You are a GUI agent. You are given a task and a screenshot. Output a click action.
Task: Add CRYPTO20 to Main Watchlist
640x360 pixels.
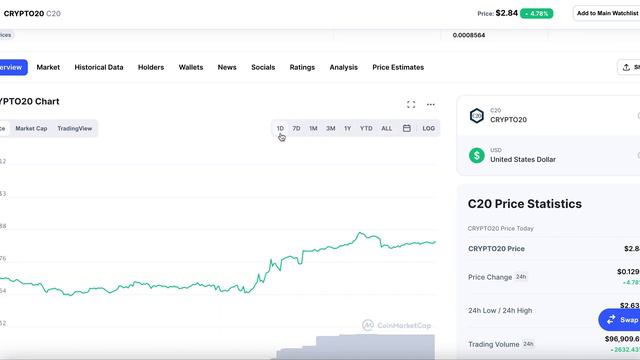tap(607, 13)
